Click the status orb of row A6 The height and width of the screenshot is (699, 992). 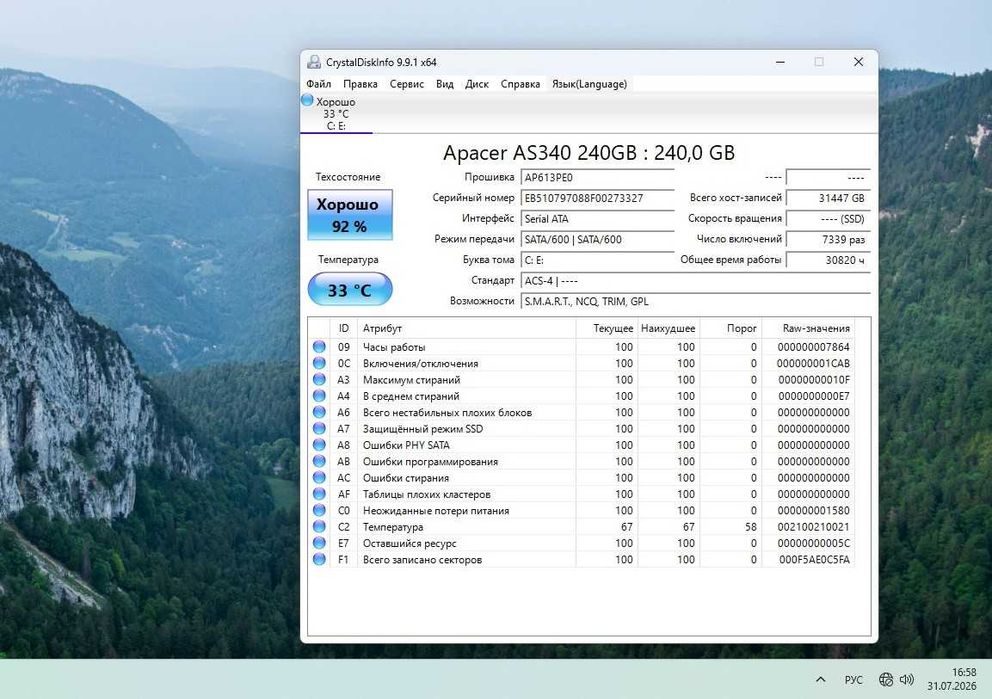pos(319,412)
